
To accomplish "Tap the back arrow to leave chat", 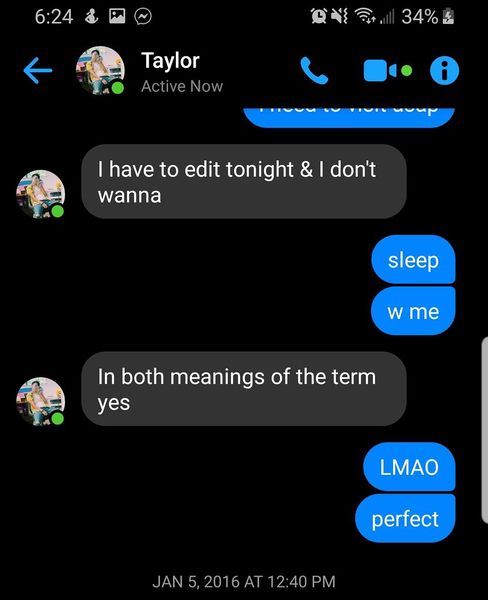I will coord(38,70).
